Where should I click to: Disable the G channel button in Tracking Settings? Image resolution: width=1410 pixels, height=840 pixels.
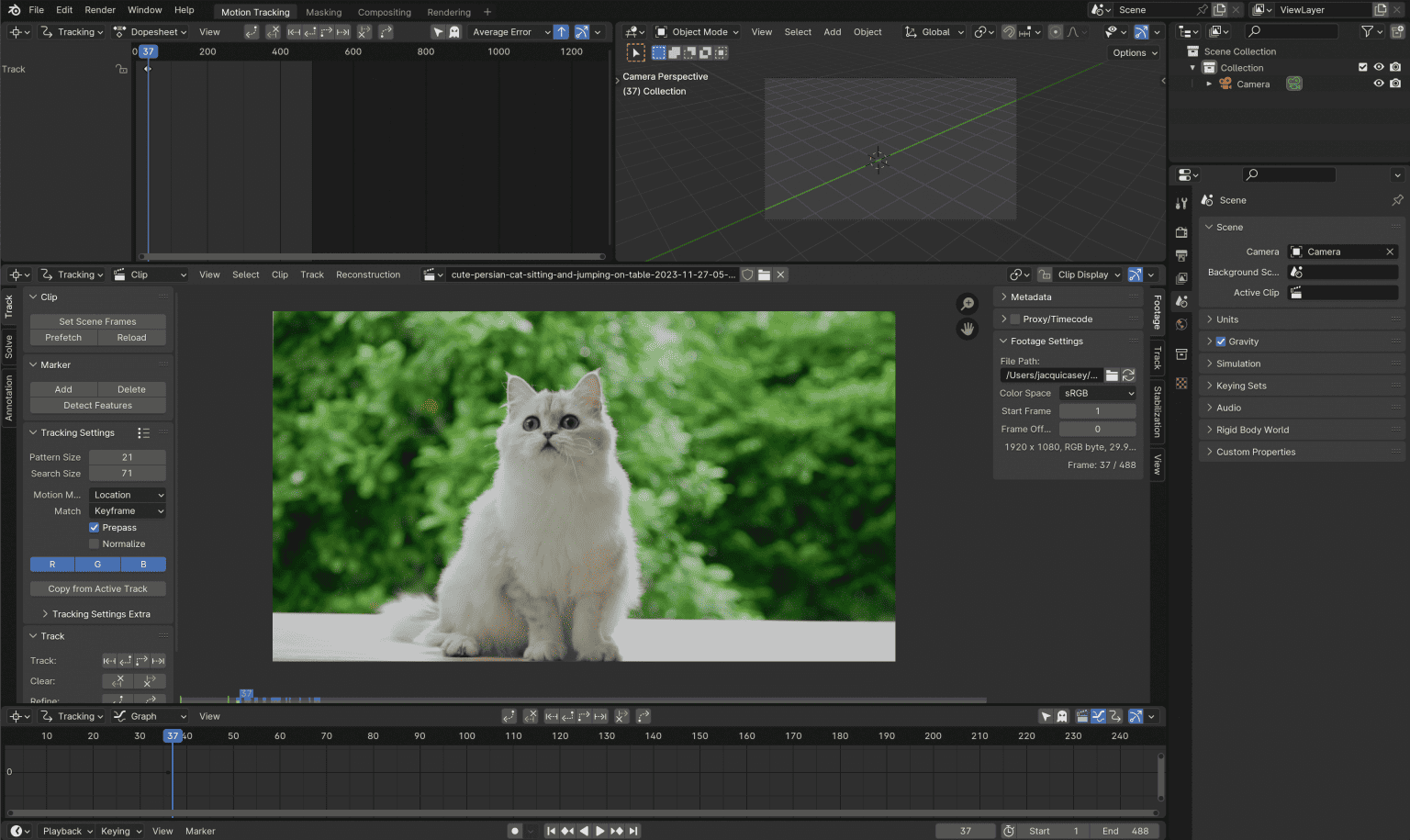(x=97, y=564)
